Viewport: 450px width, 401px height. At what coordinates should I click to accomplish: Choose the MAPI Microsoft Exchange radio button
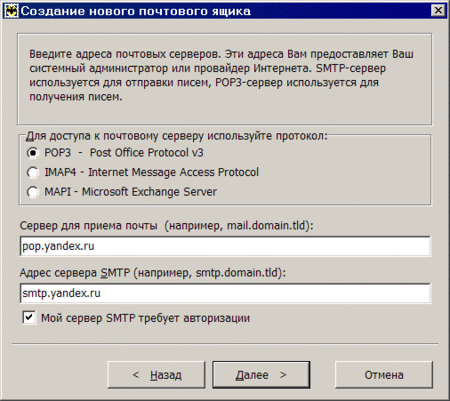tap(32, 192)
